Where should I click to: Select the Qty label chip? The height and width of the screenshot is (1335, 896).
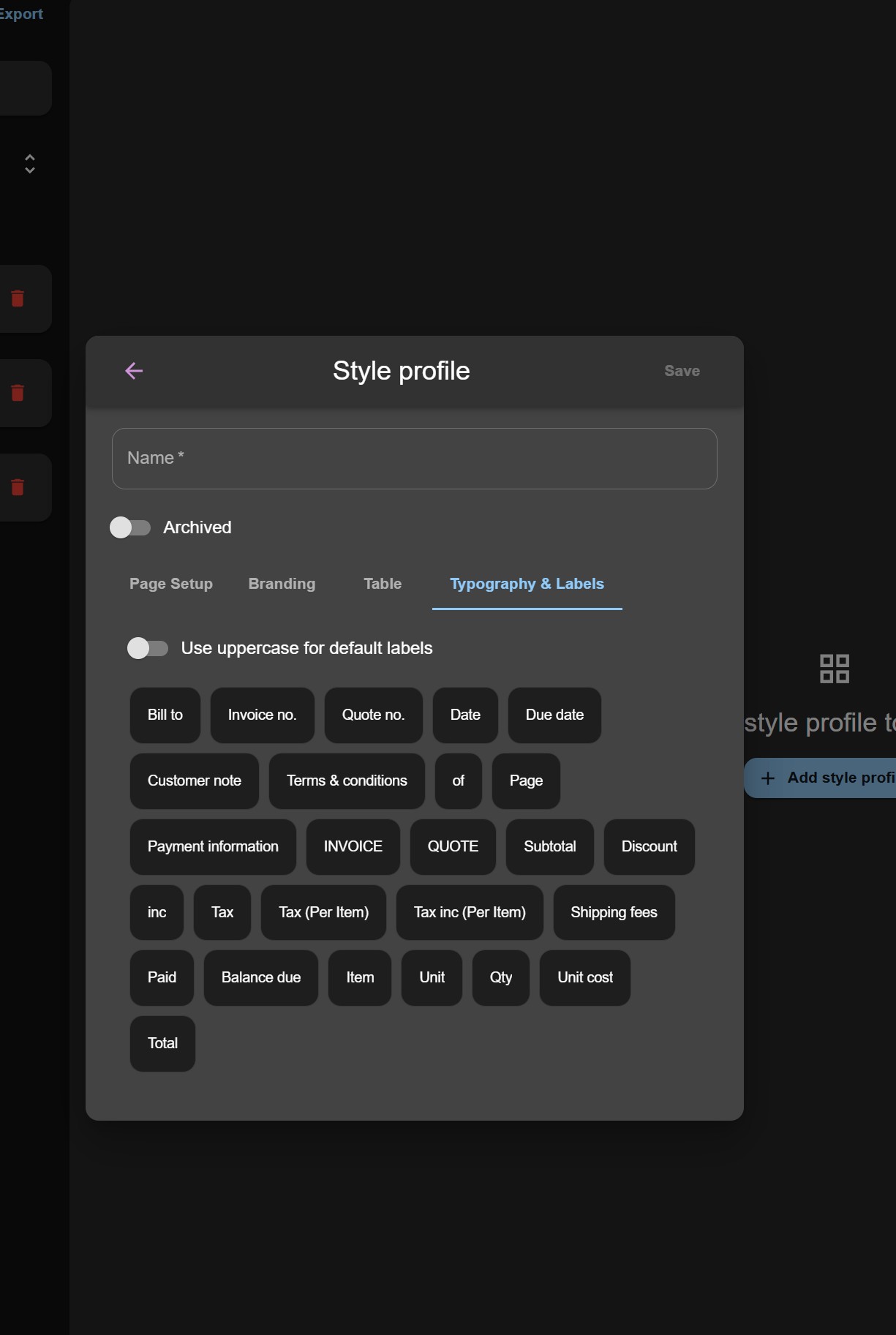501,978
